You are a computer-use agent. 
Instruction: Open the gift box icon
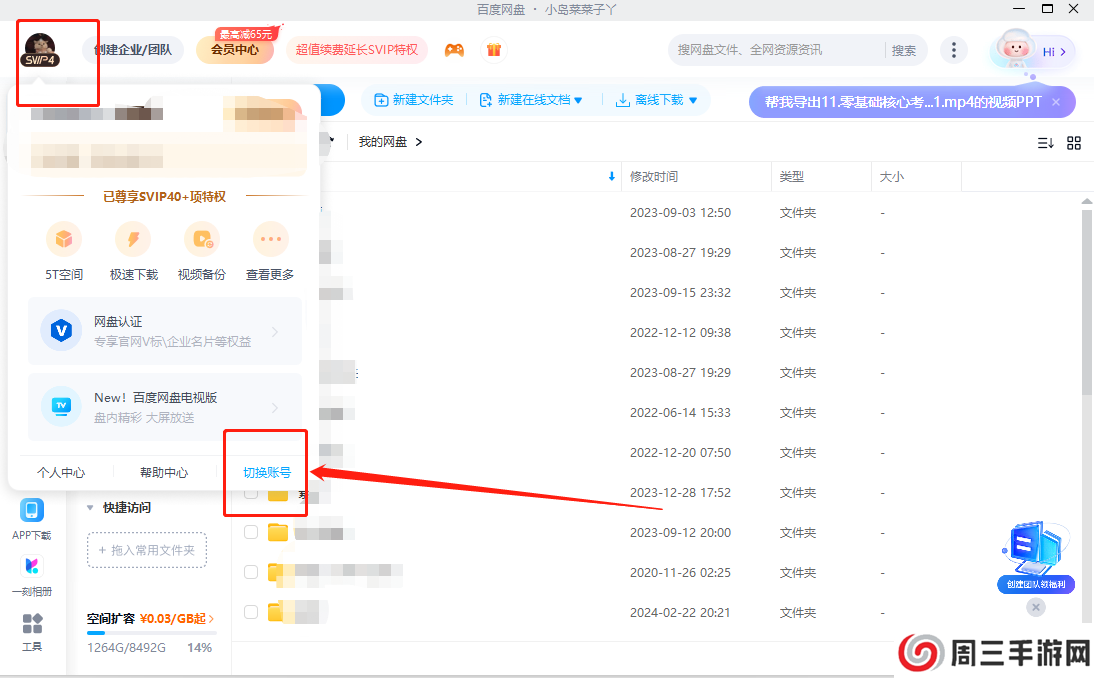point(494,50)
